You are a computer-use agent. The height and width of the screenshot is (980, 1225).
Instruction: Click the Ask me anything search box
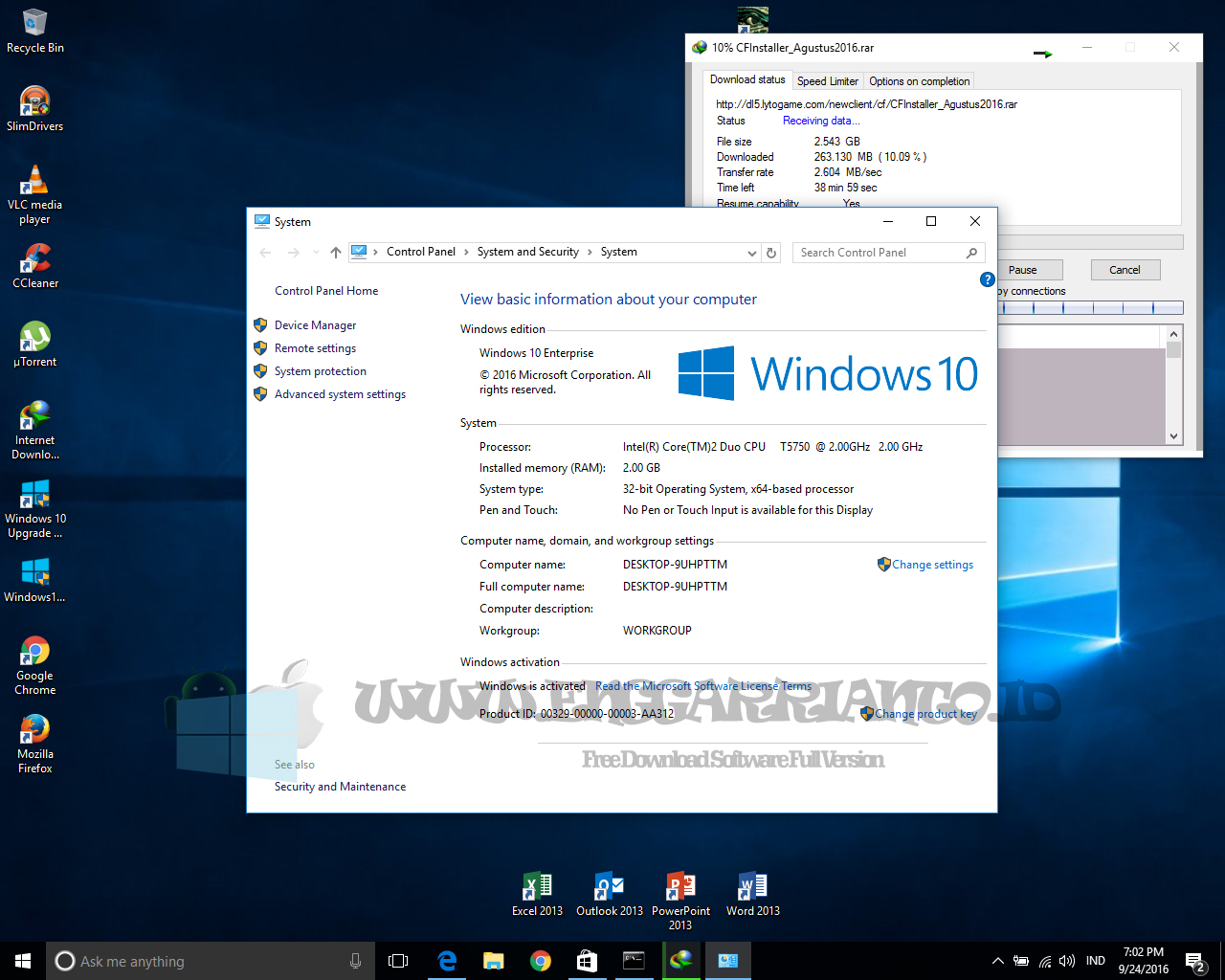210,961
